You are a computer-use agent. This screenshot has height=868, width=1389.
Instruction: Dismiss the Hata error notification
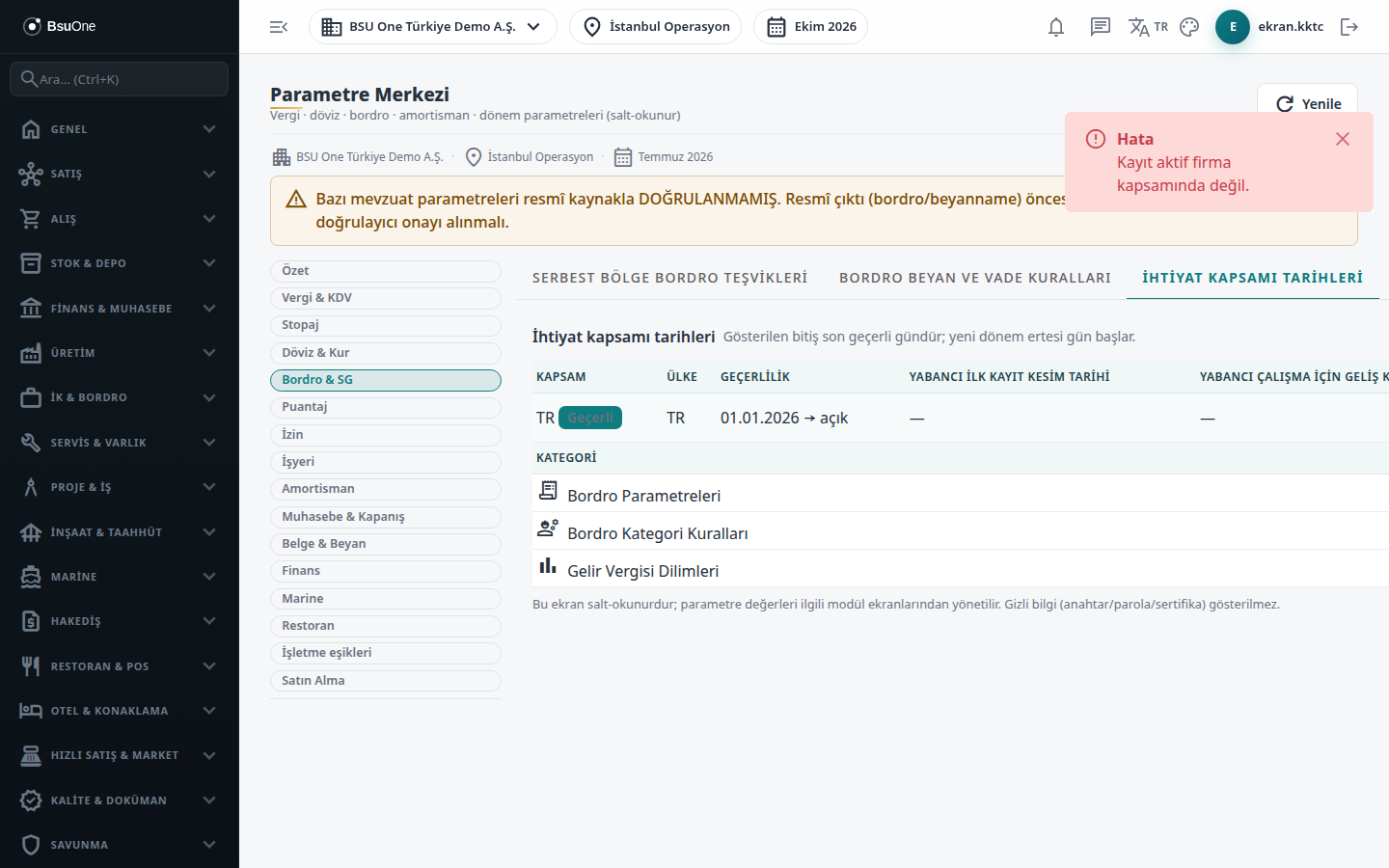(1343, 139)
